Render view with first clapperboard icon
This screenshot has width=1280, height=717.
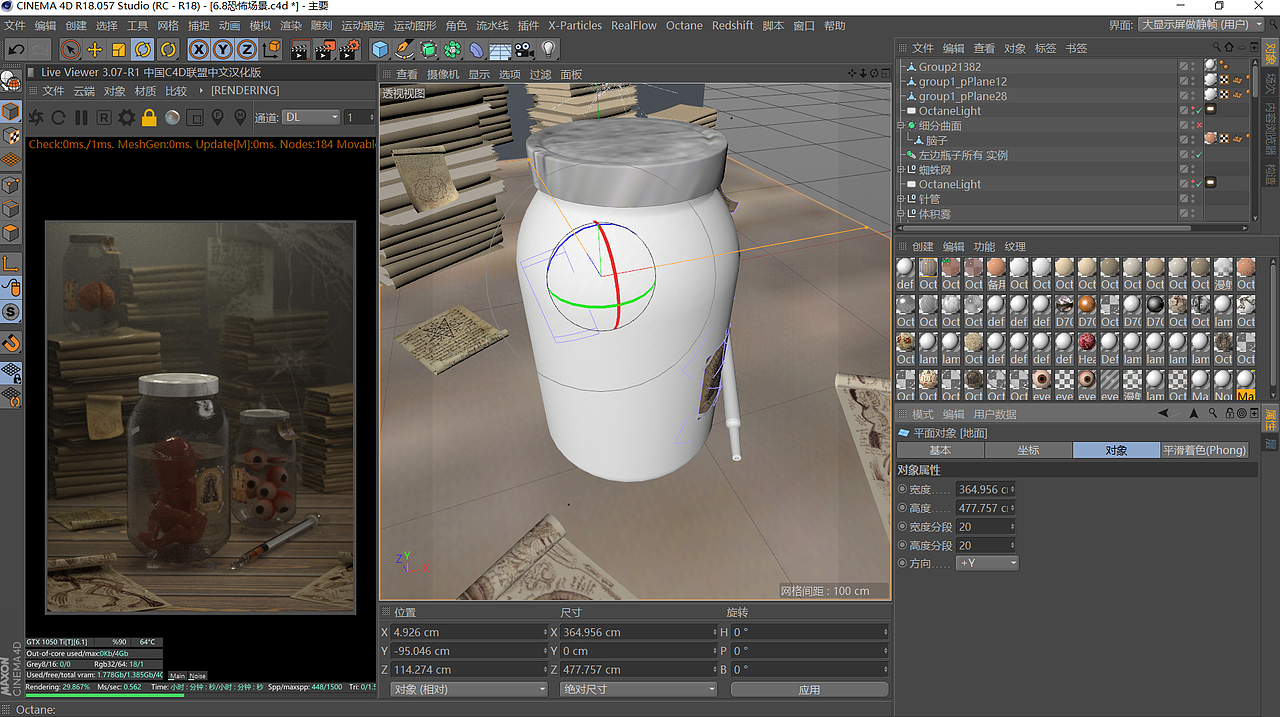pyautogui.click(x=299, y=49)
